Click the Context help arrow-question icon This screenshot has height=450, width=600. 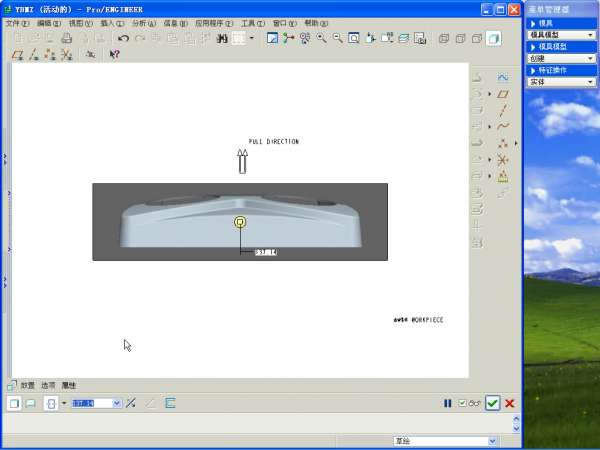pos(114,54)
